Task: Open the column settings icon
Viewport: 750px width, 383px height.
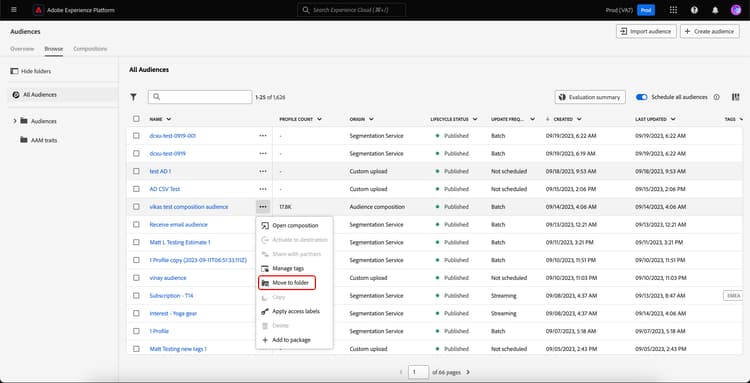Action: coord(736,97)
